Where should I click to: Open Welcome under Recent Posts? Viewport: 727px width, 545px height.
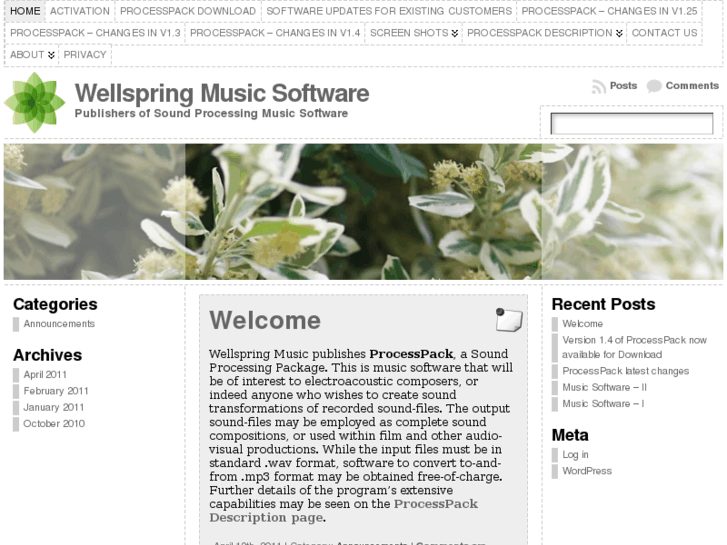[x=582, y=324]
